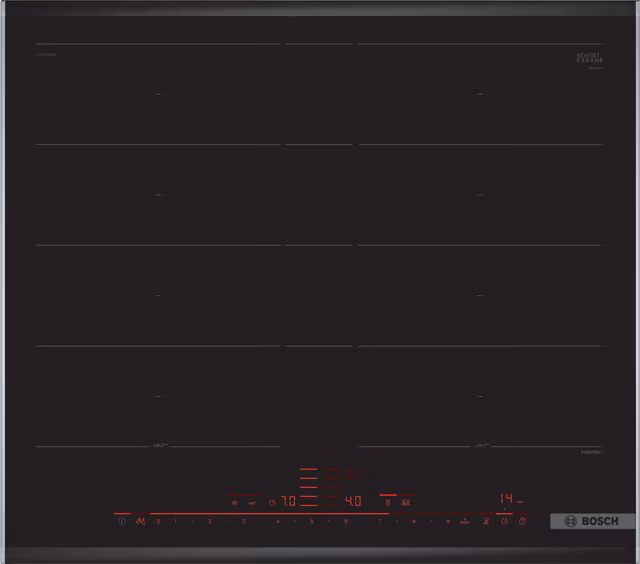Pick power level 6 on the control strip
Screen dimensions: 640x564
coord(346,521)
